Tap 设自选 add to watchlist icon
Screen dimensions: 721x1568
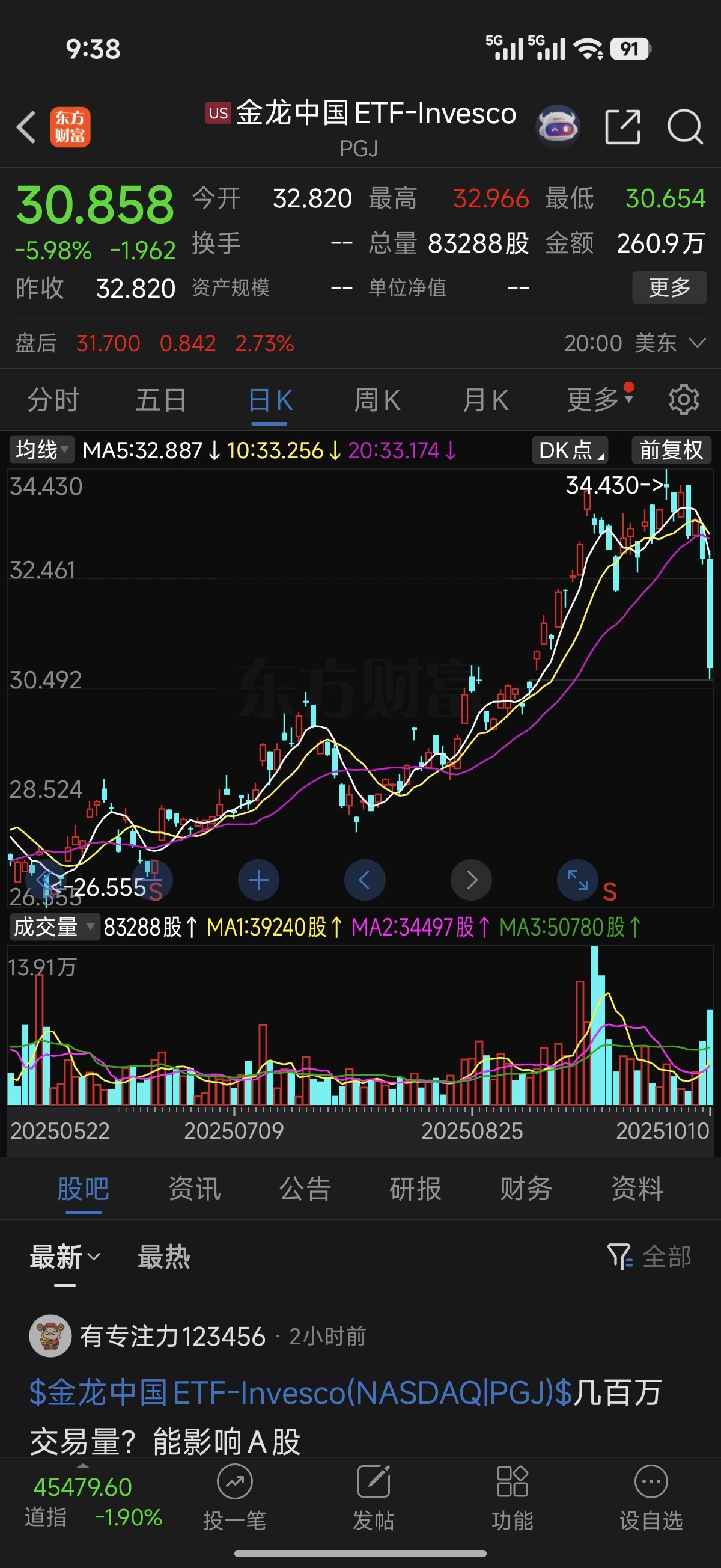point(651,1498)
